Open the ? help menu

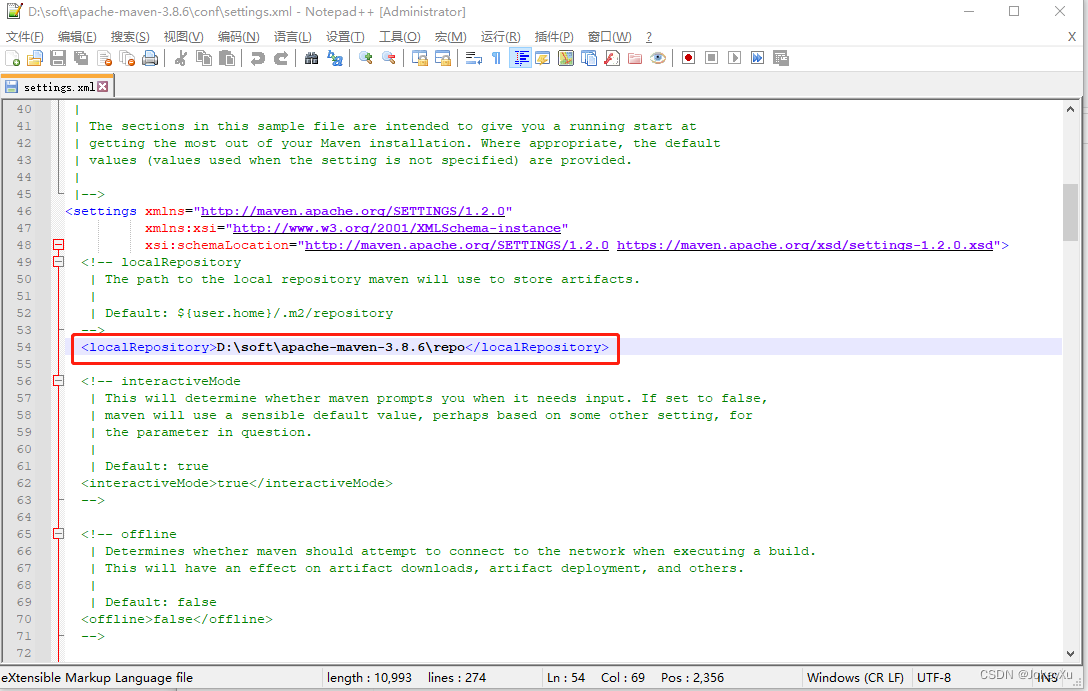tap(649, 37)
